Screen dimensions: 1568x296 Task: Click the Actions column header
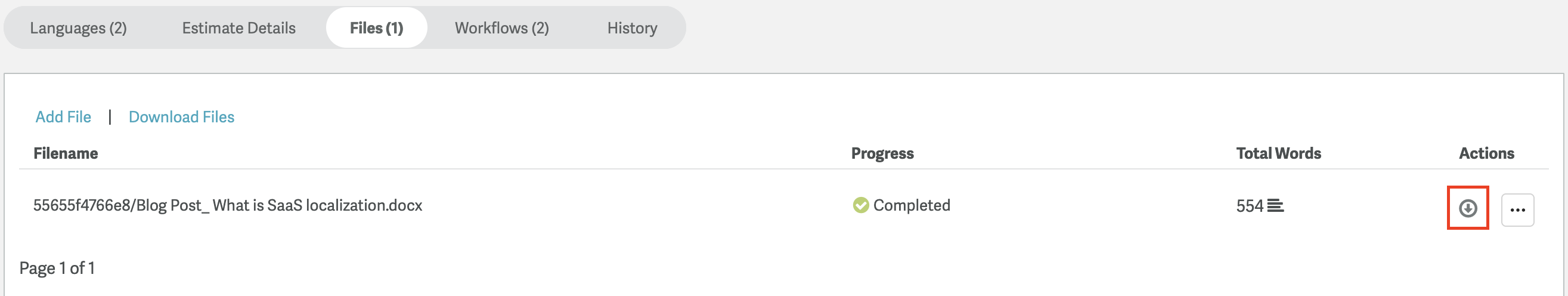[1486, 153]
